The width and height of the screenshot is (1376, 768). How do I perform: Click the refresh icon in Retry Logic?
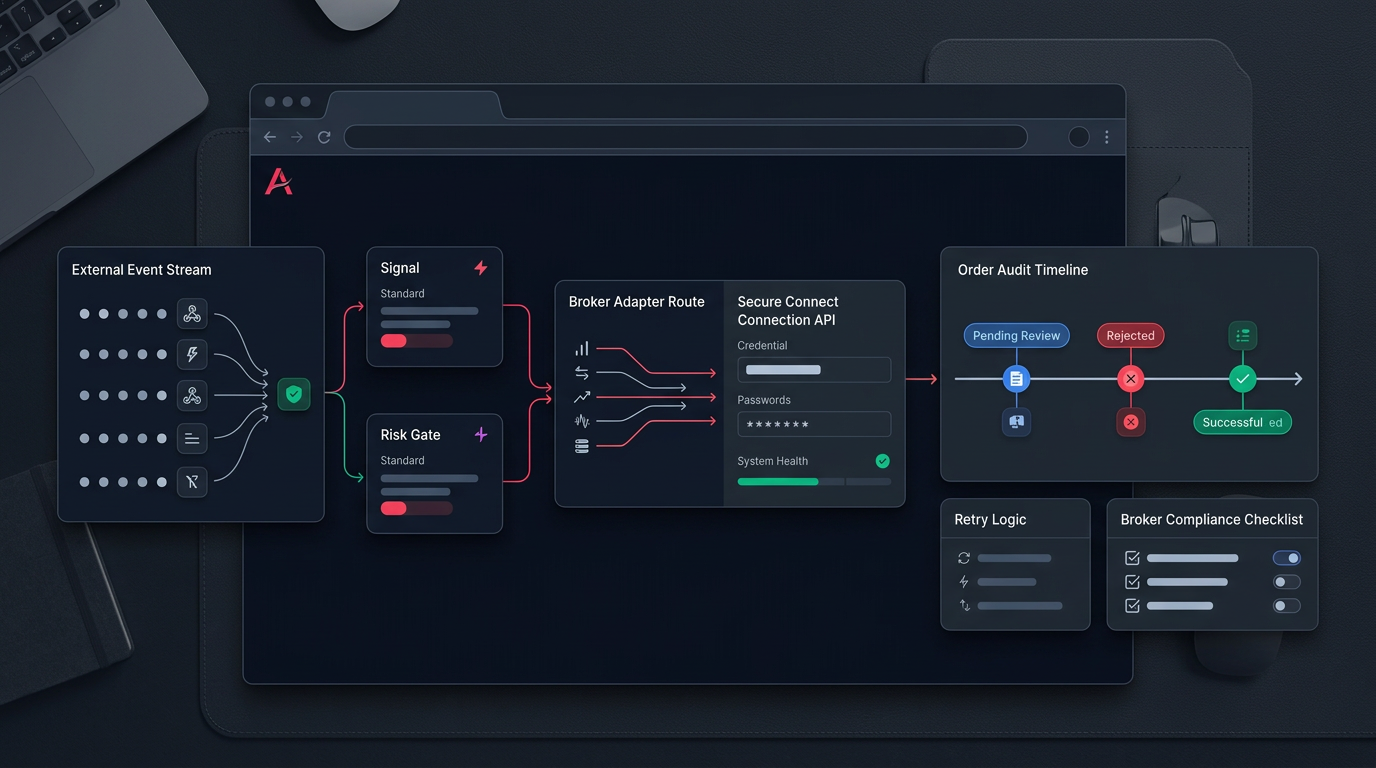[964, 558]
